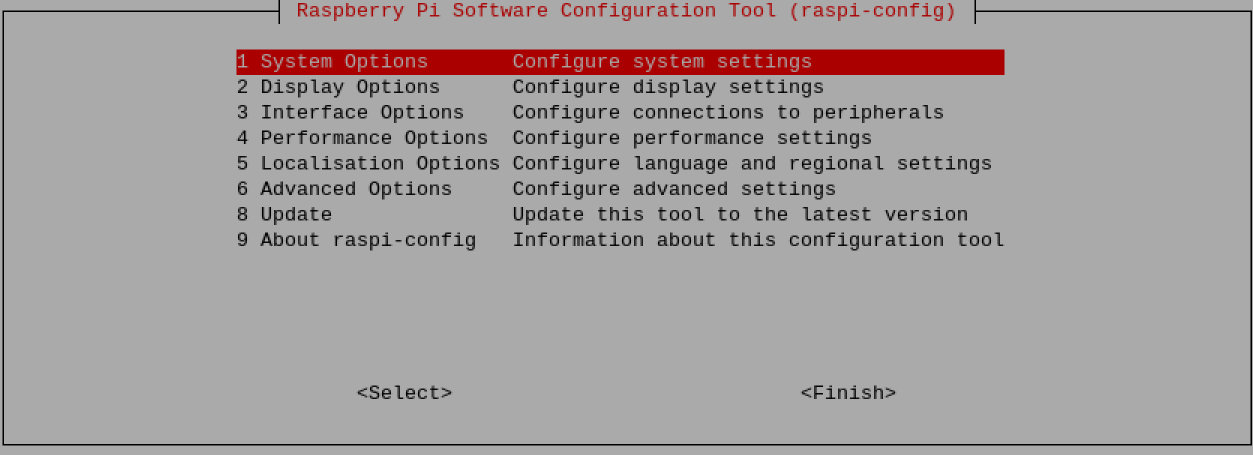Click 'Update this tool to the latest version'
This screenshot has height=455, width=1253.
coord(740,214)
